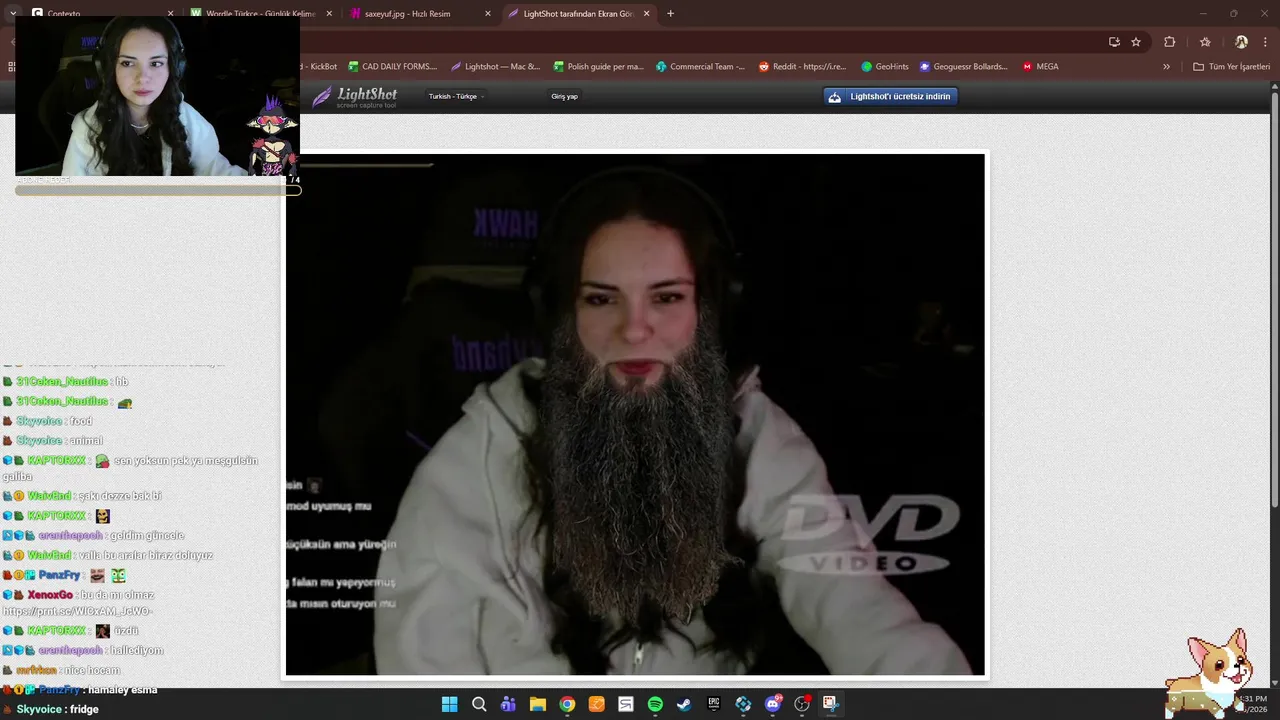Click the taskbar clock and date

pyautogui.click(x=1253, y=704)
